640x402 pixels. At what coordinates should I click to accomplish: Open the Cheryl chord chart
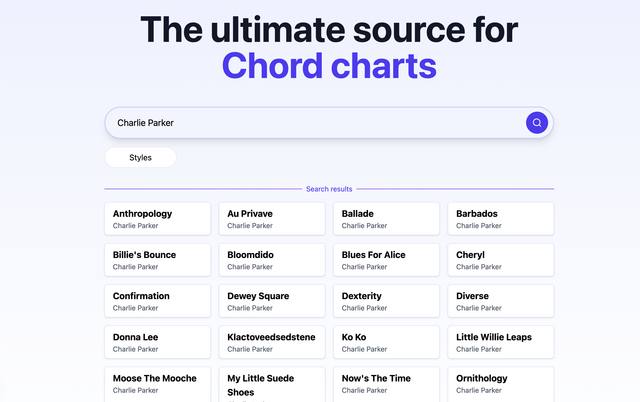[500, 260]
